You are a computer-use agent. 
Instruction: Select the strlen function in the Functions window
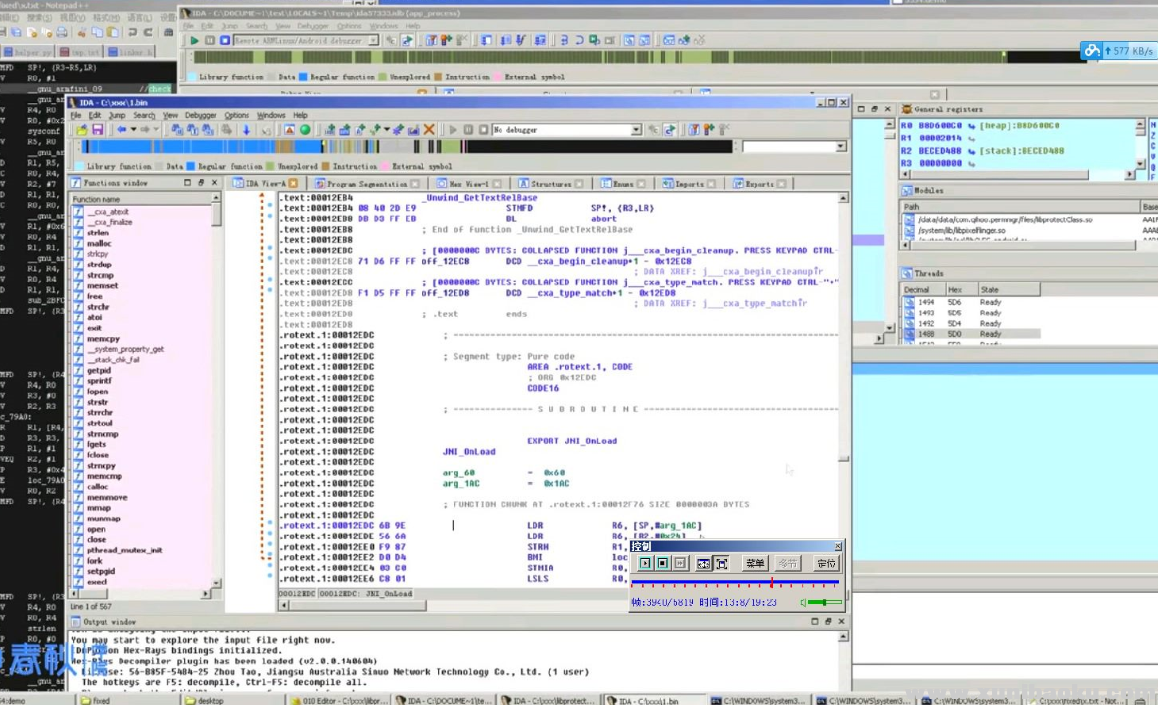coord(98,233)
